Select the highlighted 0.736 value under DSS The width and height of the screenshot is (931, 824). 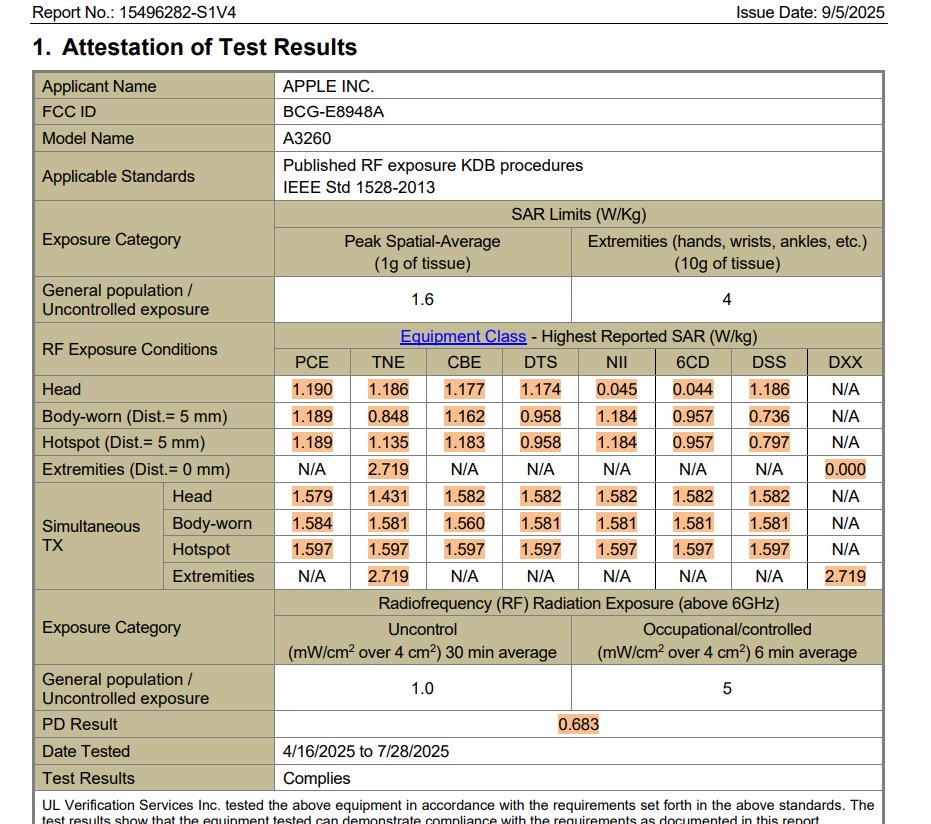tap(769, 416)
